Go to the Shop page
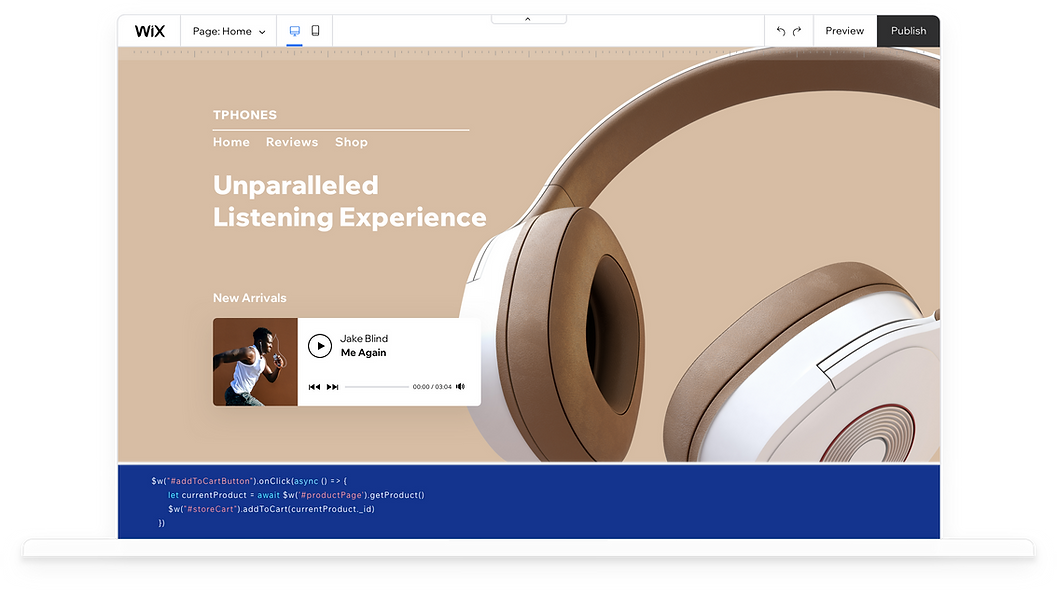 (351, 142)
